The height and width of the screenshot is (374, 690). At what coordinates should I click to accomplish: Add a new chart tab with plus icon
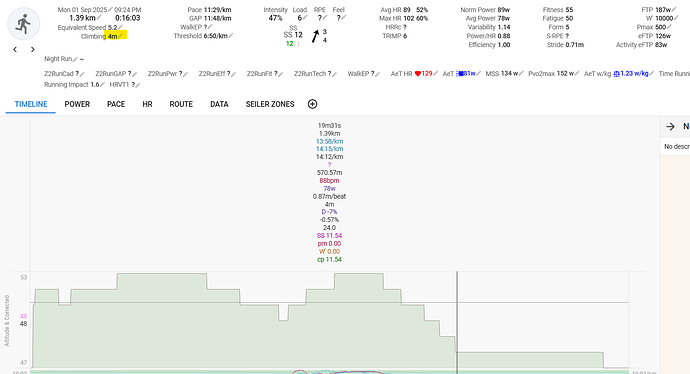tap(312, 104)
